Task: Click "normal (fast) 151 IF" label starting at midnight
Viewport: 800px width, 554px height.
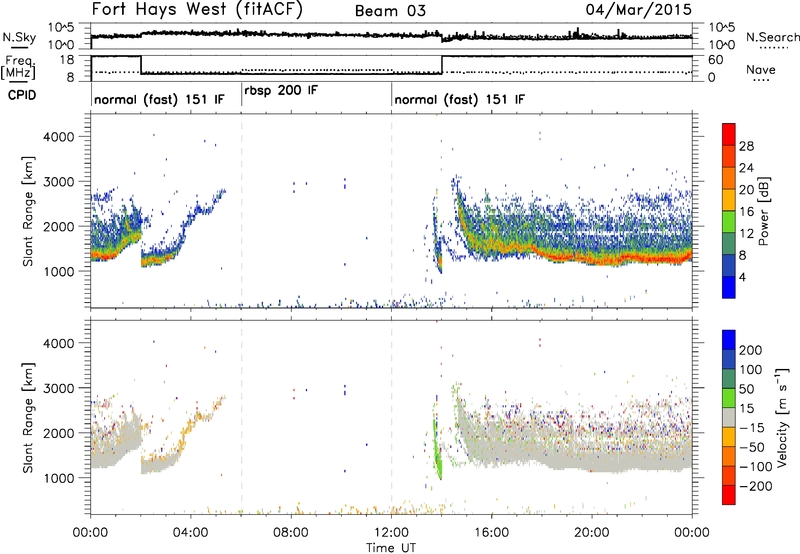Action: 159,99
